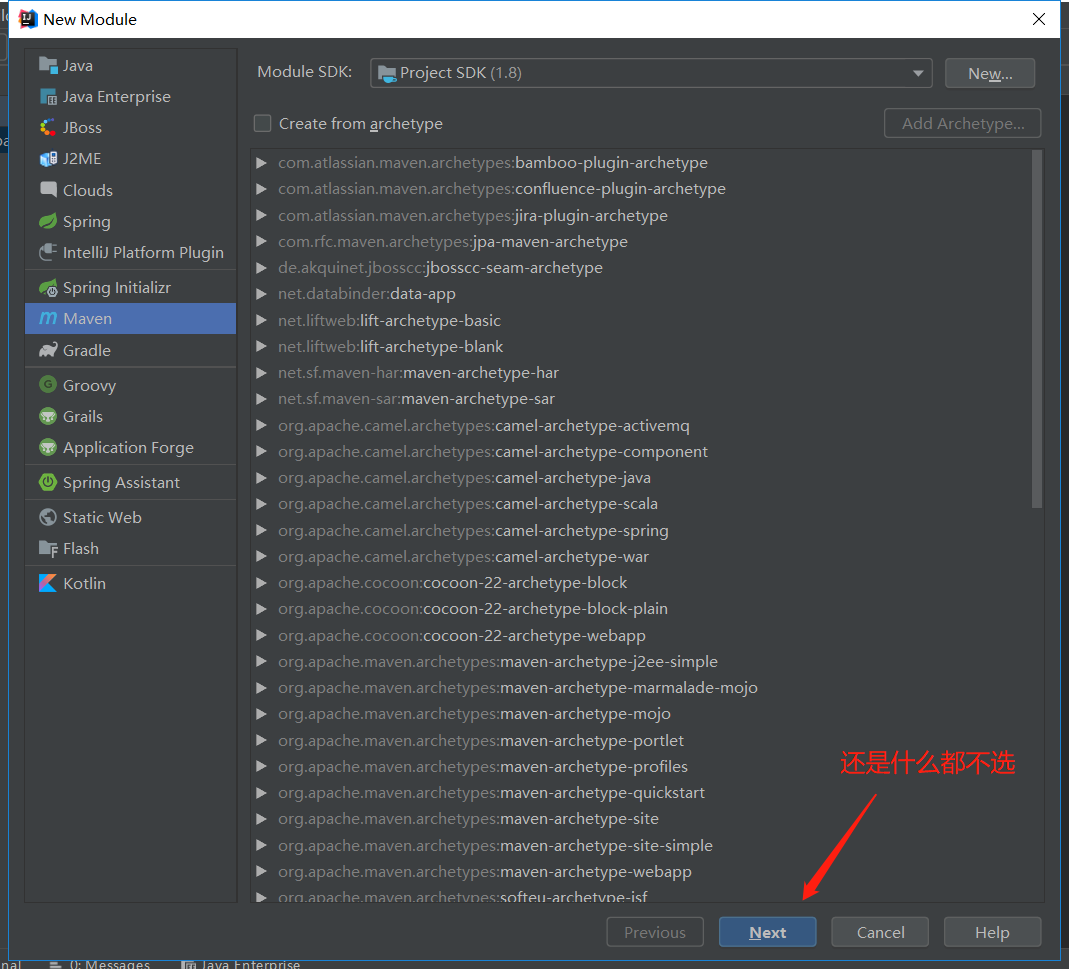This screenshot has width=1069, height=969.
Task: Expand maven-archetype-webapp arrow
Action: click(x=261, y=871)
